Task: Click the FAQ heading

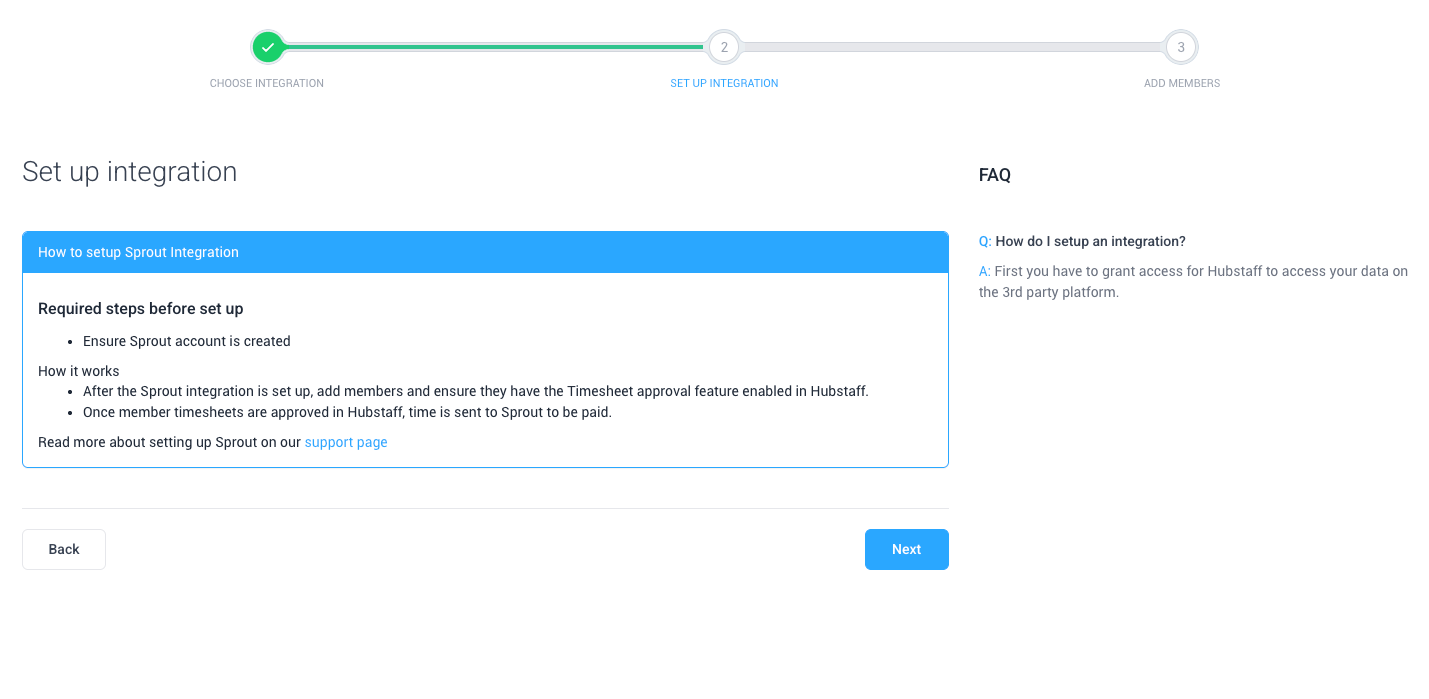Action: [995, 175]
